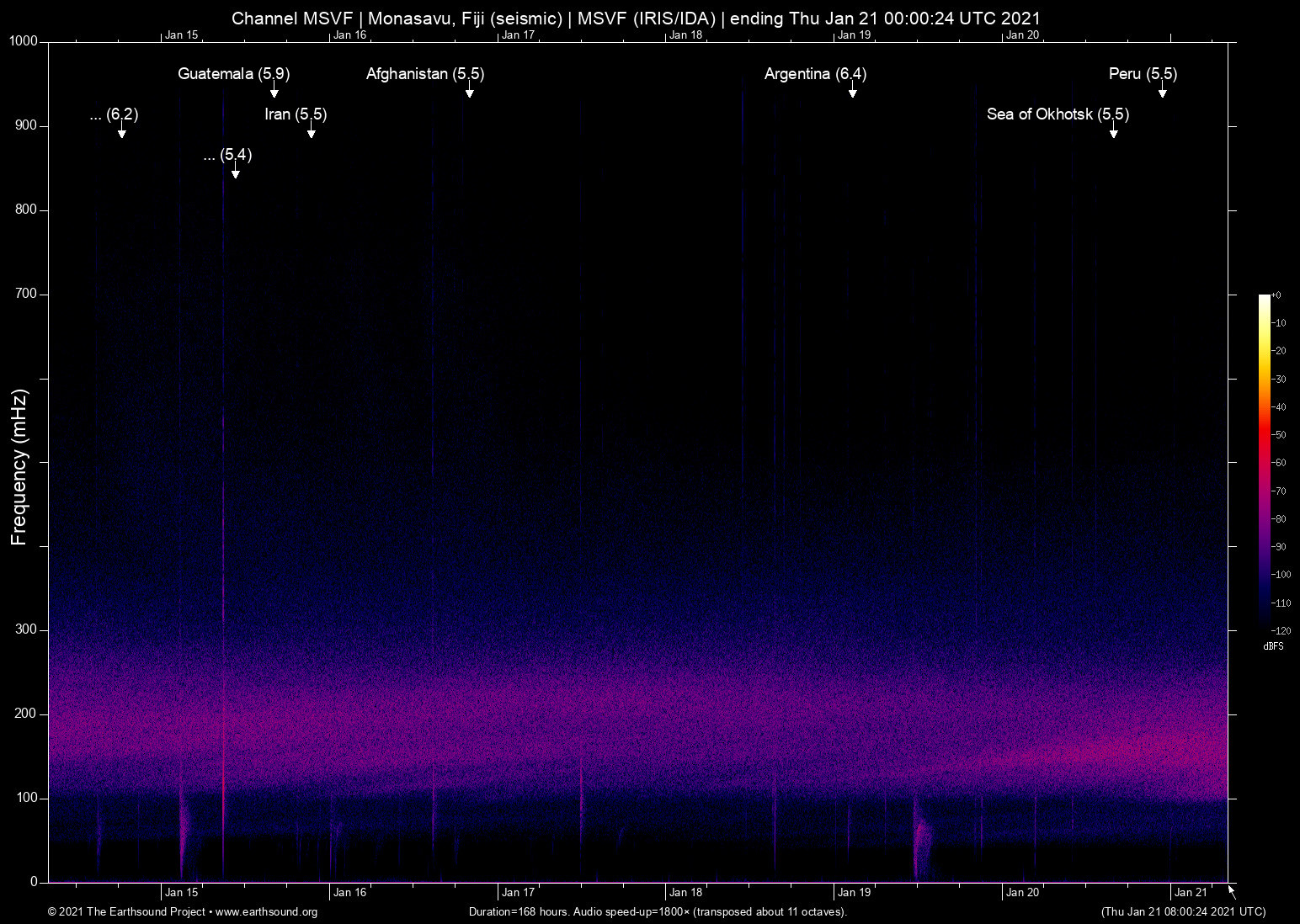Image resolution: width=1300 pixels, height=924 pixels.
Task: Click the Channel MSVF spectrogram title
Action: [x=636, y=19]
